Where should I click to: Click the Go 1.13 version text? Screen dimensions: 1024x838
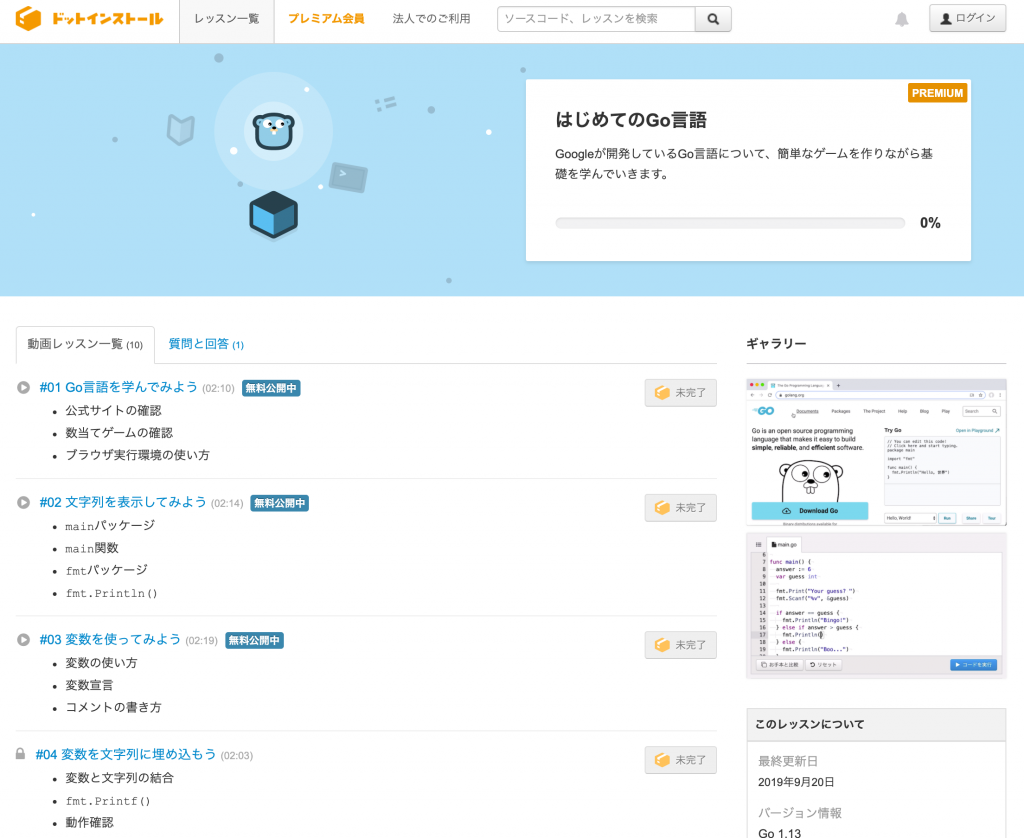(779, 833)
